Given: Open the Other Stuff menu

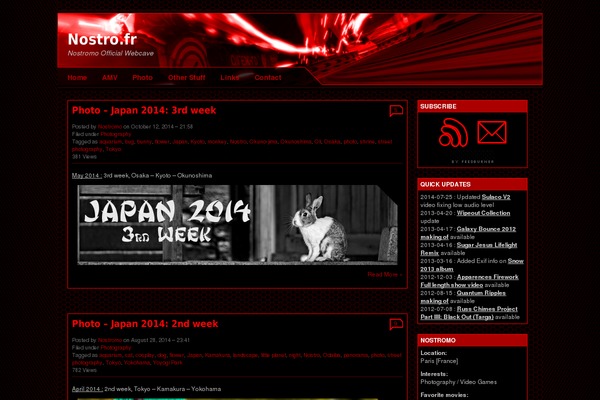Looking at the screenshot, I should [186, 77].
